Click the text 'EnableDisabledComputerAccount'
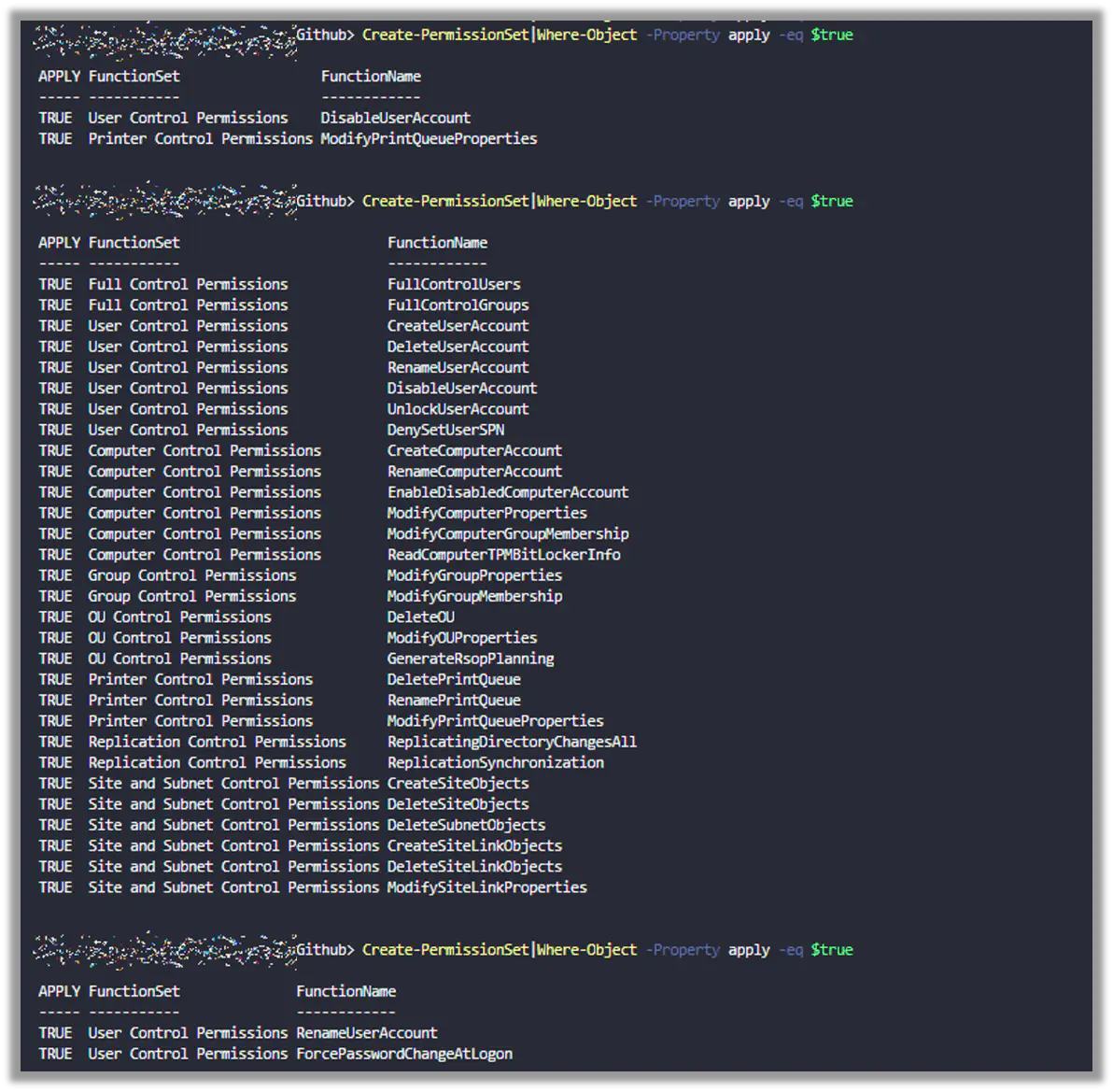This screenshot has width=1113, height=1092. (508, 492)
